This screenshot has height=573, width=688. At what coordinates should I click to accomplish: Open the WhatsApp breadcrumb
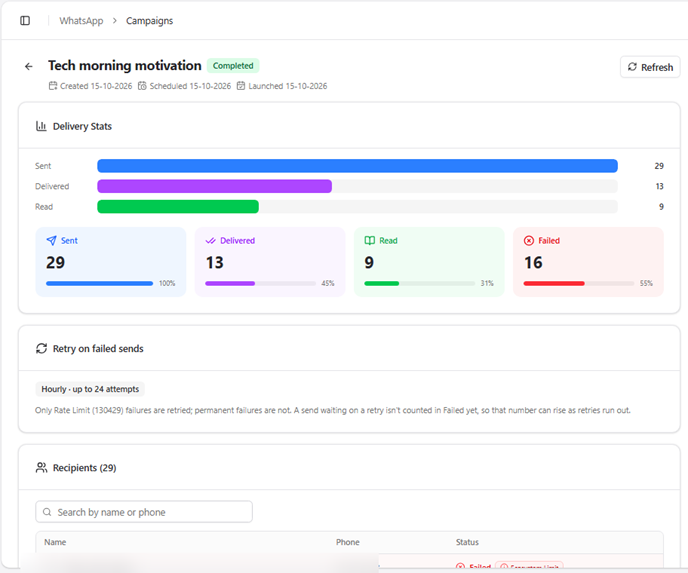pyautogui.click(x=81, y=21)
